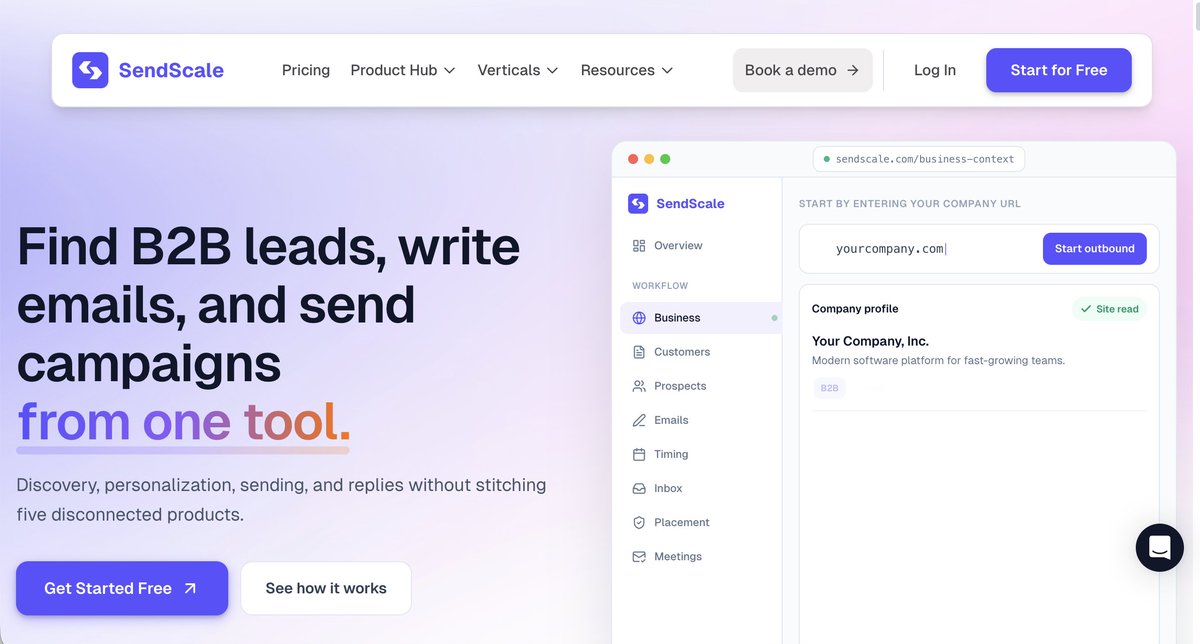Screen dimensions: 1200x644
Task: Click the "WORKFLOW" section label
Action: point(660,286)
